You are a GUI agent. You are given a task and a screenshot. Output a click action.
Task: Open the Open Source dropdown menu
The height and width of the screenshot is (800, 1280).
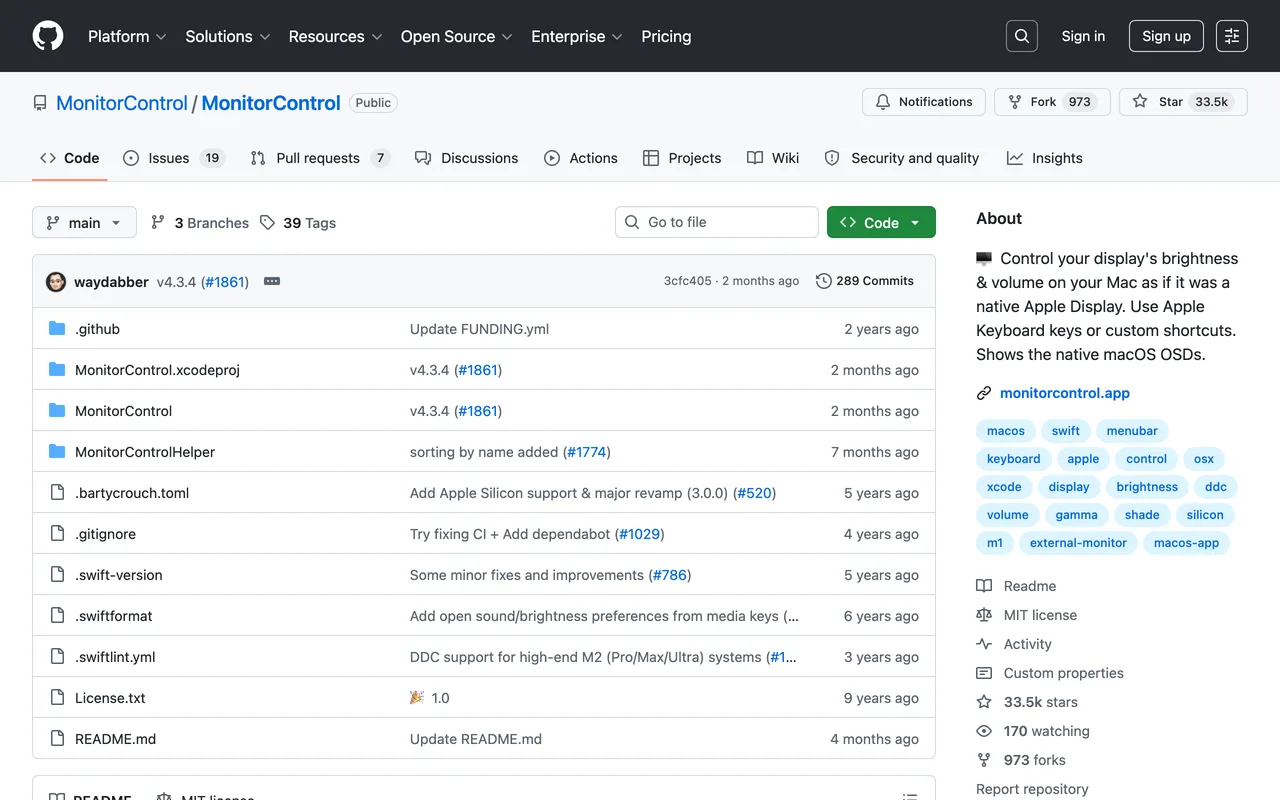(x=456, y=36)
